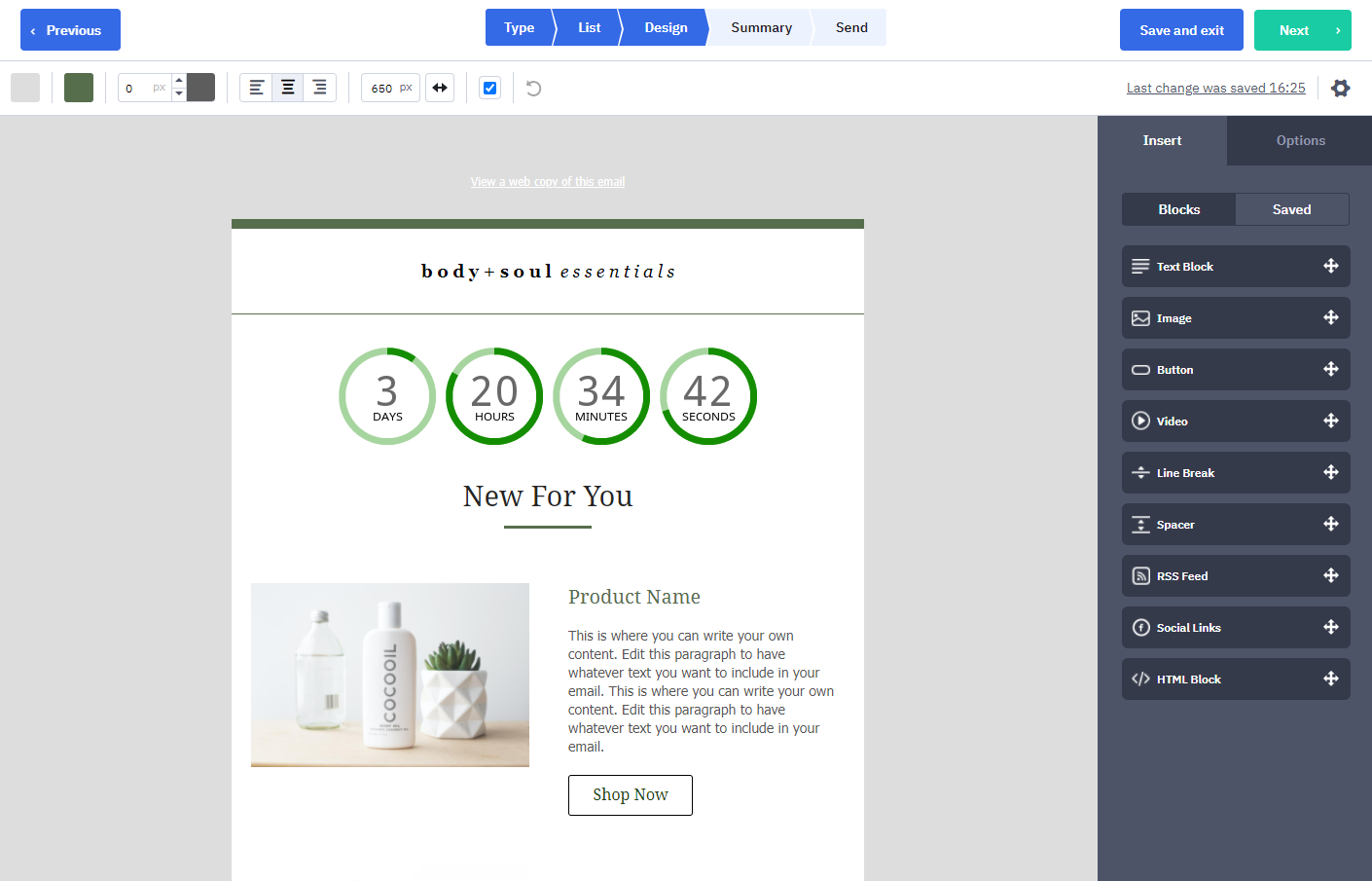Click the HTML Block code icon
This screenshot has width=1372, height=881.
pos(1140,679)
